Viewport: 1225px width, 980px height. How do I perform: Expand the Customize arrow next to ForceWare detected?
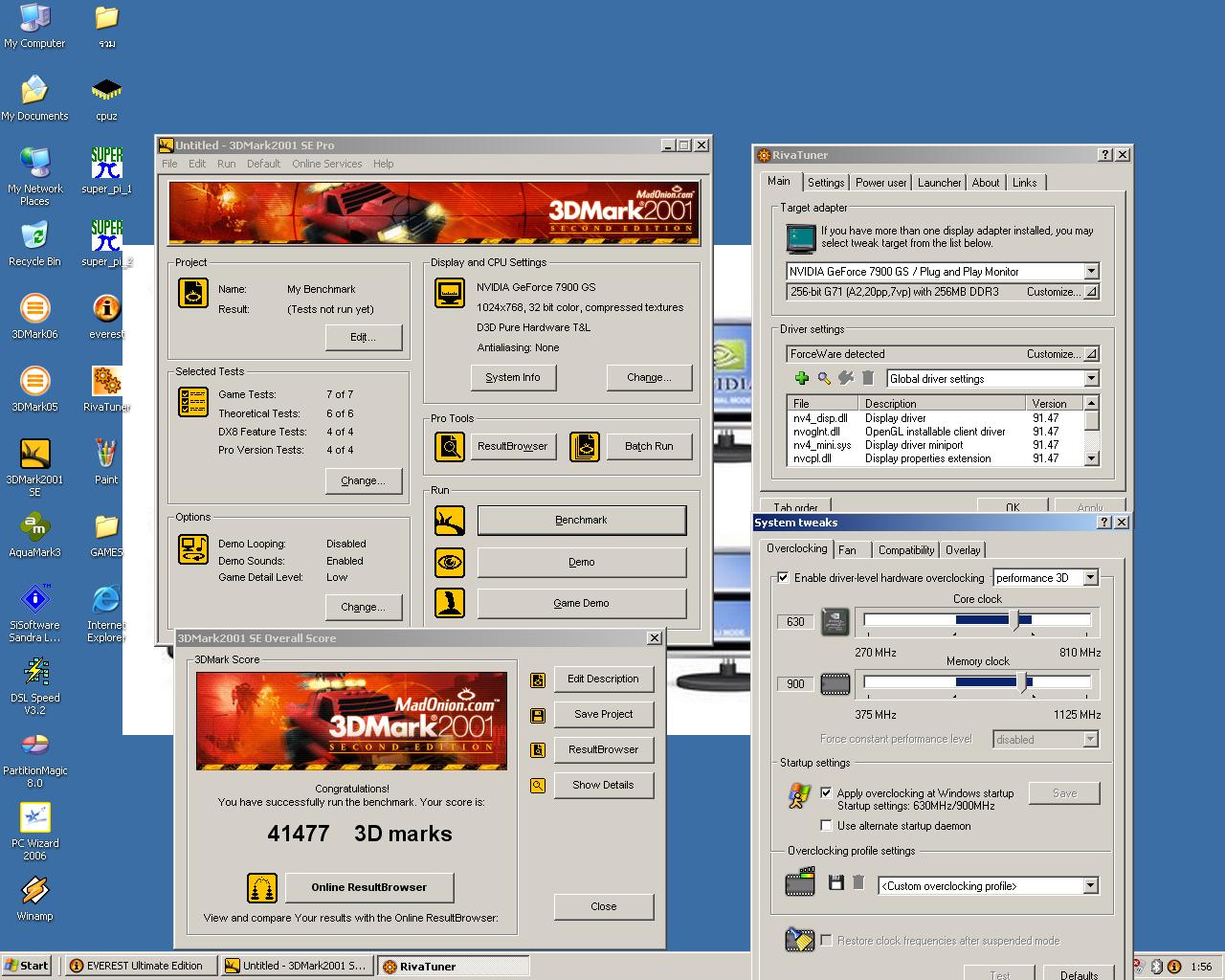[1090, 353]
